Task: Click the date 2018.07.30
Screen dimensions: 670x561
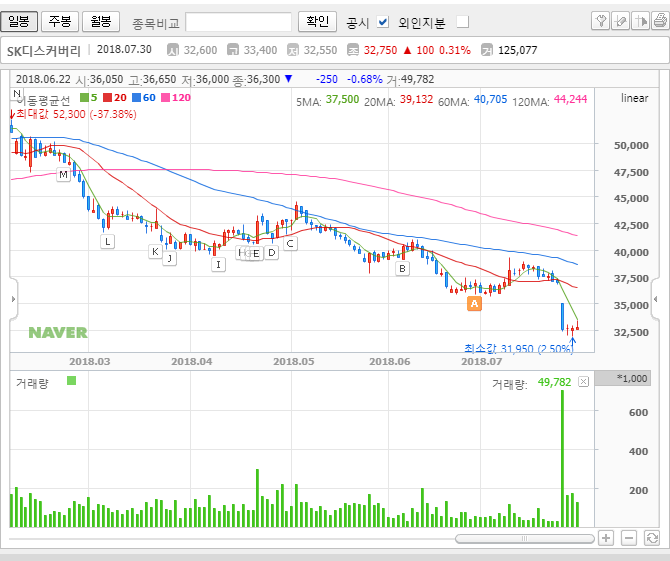Action: [124, 50]
